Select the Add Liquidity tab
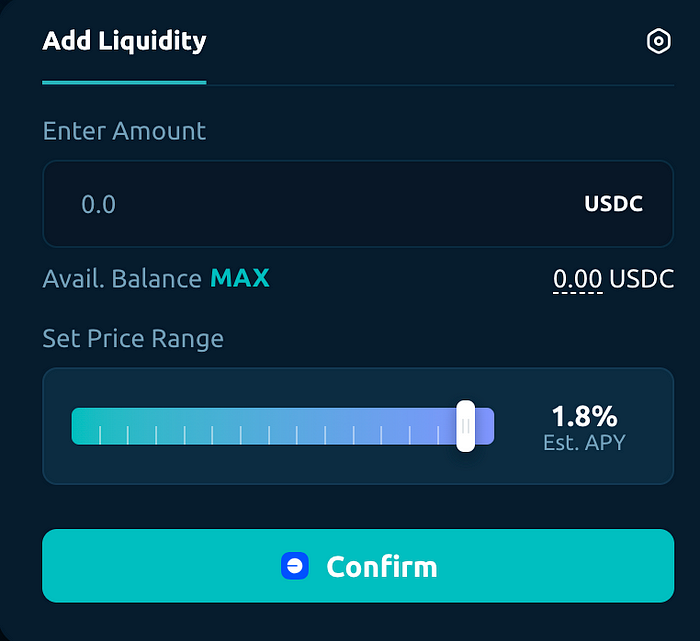Screen dimensions: 700x641 (124, 41)
